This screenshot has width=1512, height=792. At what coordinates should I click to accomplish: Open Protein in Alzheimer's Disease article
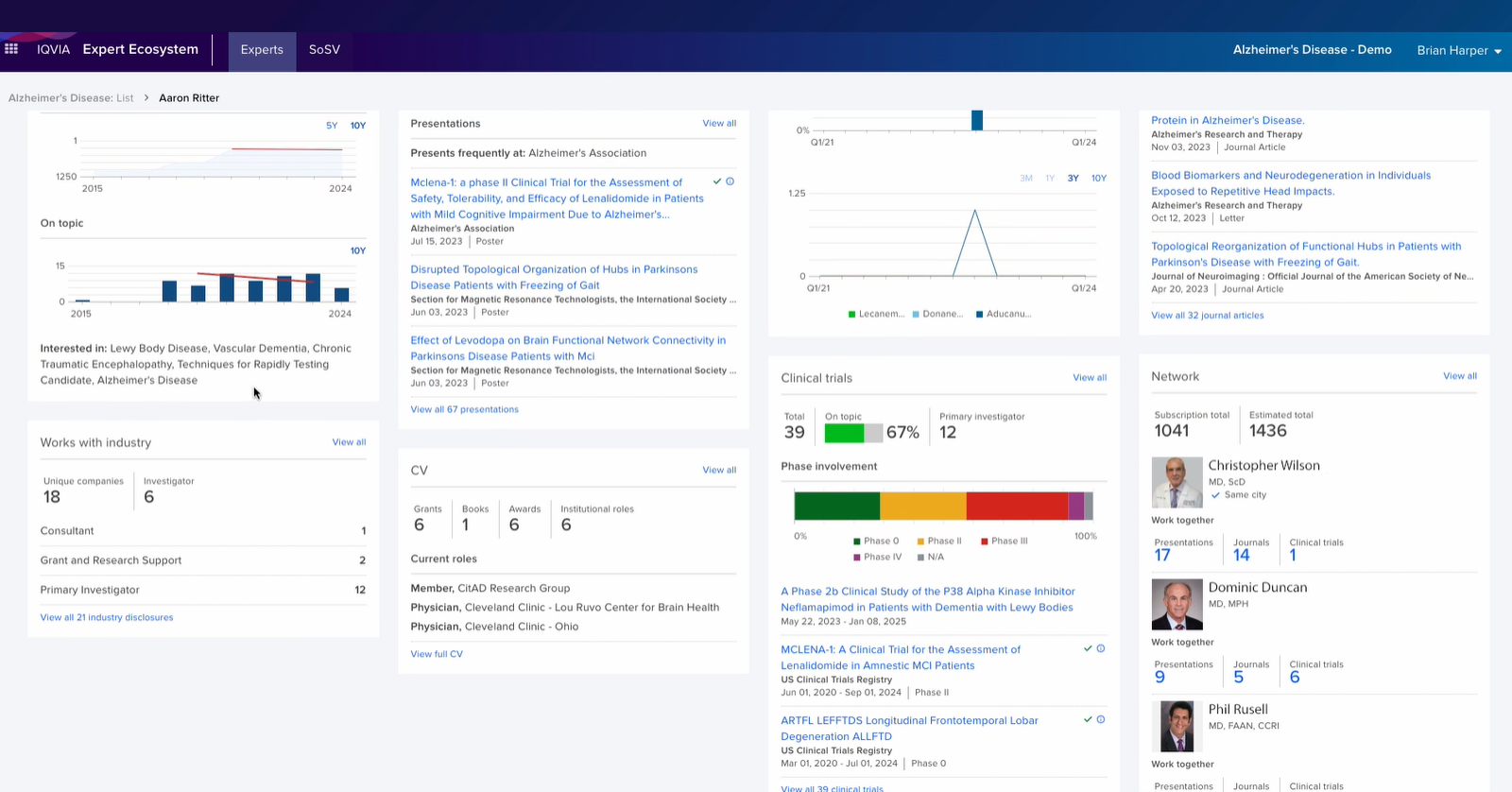[x=1228, y=120]
